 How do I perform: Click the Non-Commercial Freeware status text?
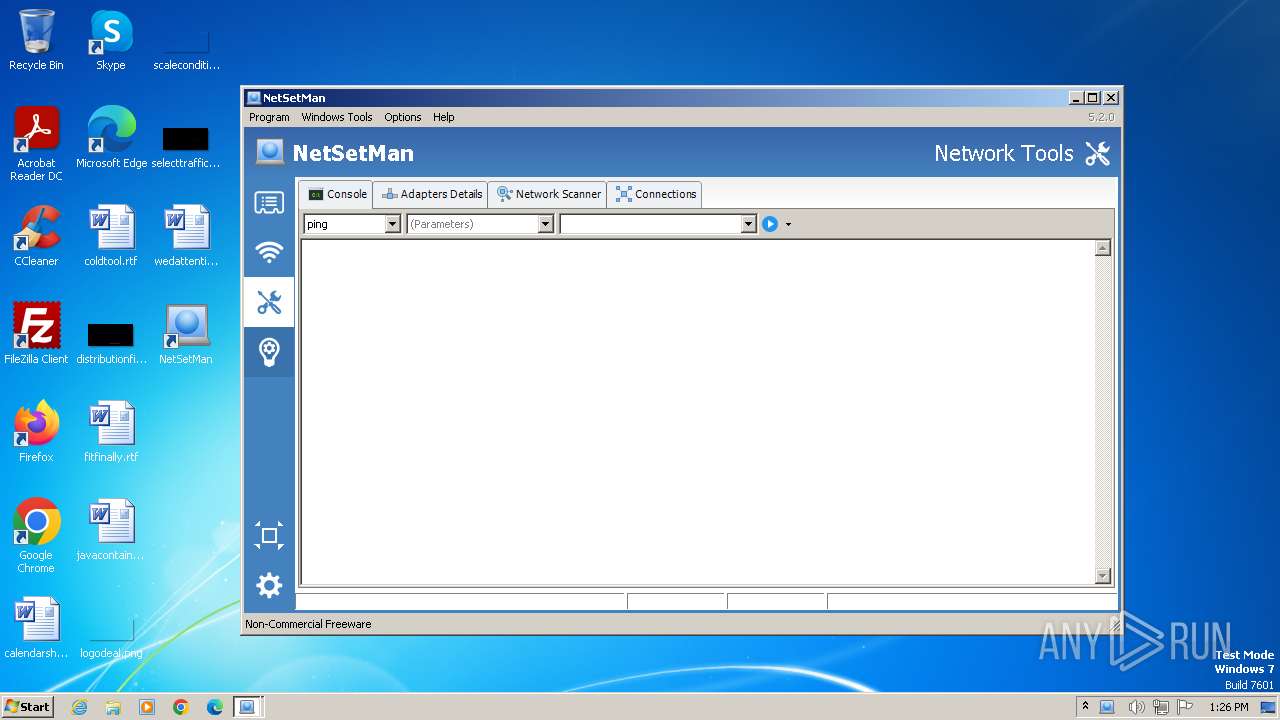[308, 624]
